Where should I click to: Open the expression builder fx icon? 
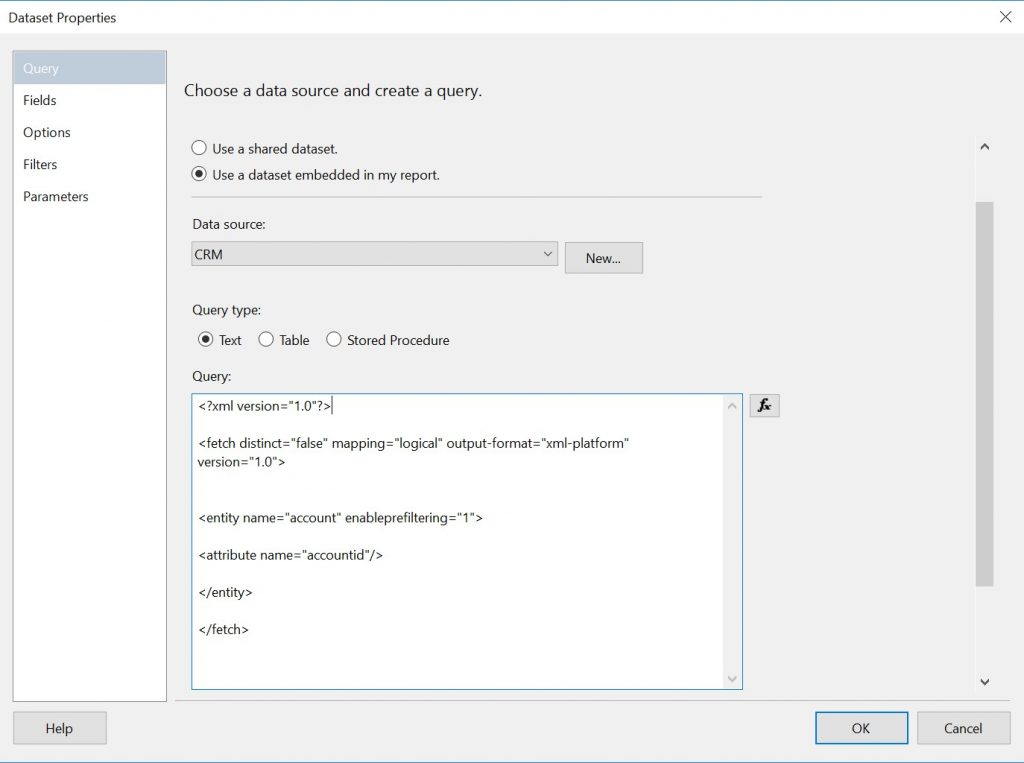click(764, 405)
